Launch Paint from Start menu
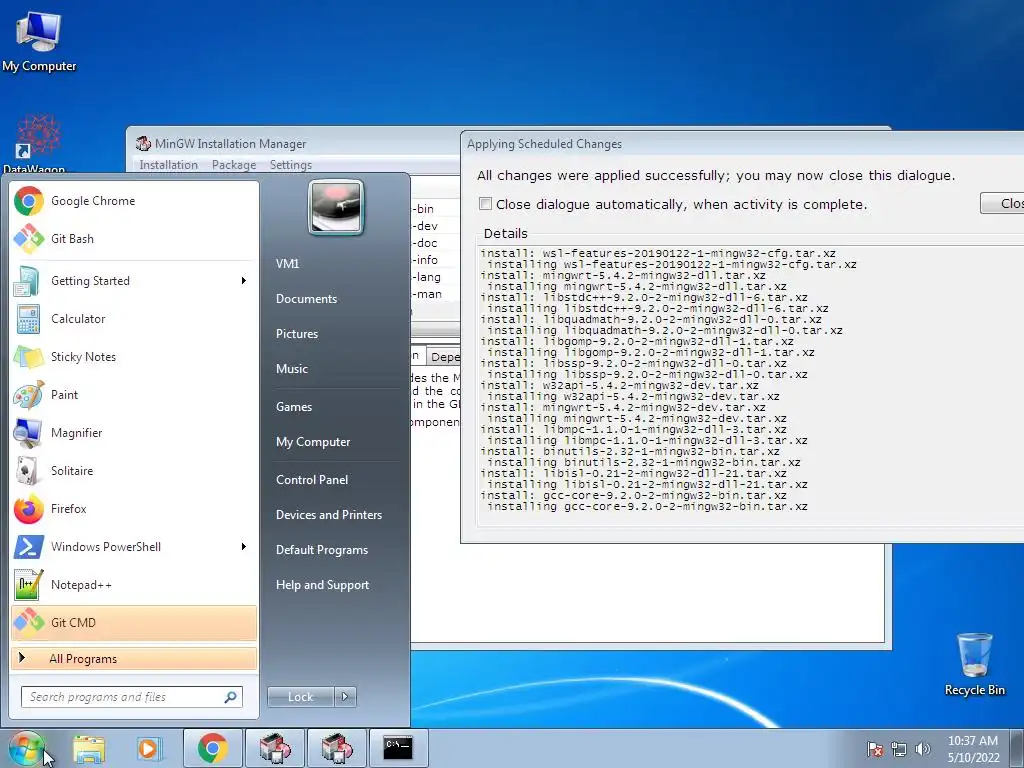This screenshot has height=768, width=1024. pos(134,394)
